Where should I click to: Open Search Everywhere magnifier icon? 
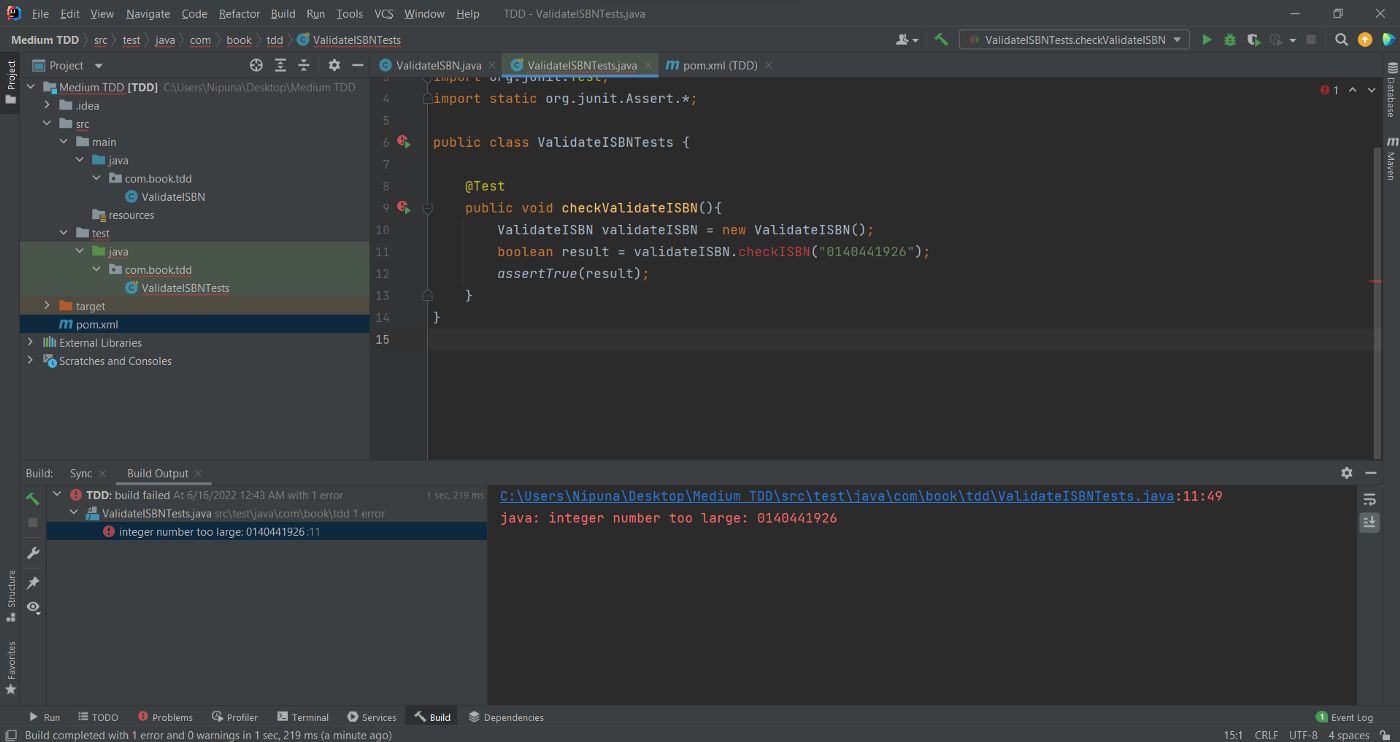(1342, 40)
